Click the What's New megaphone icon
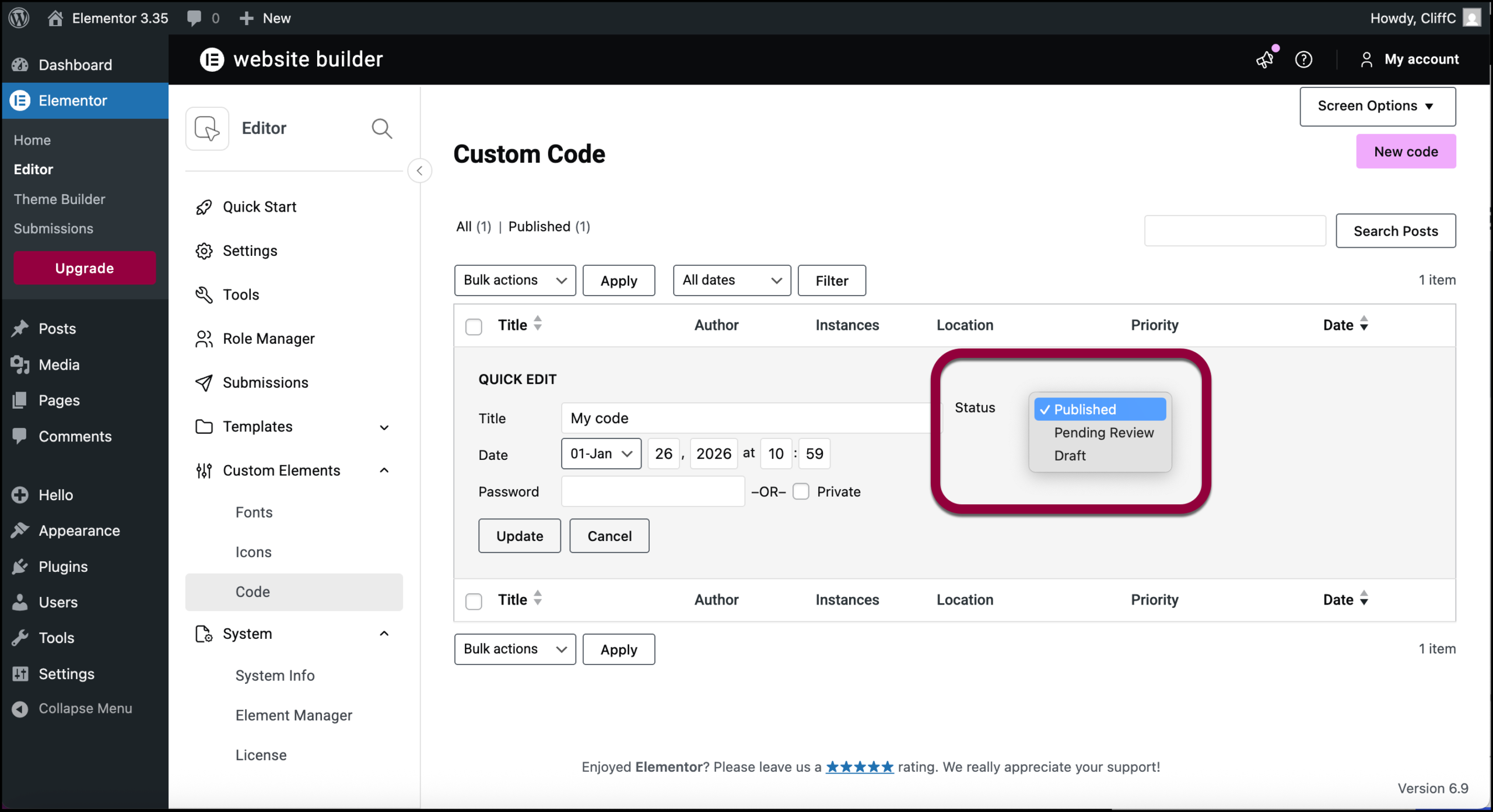 point(1264,59)
